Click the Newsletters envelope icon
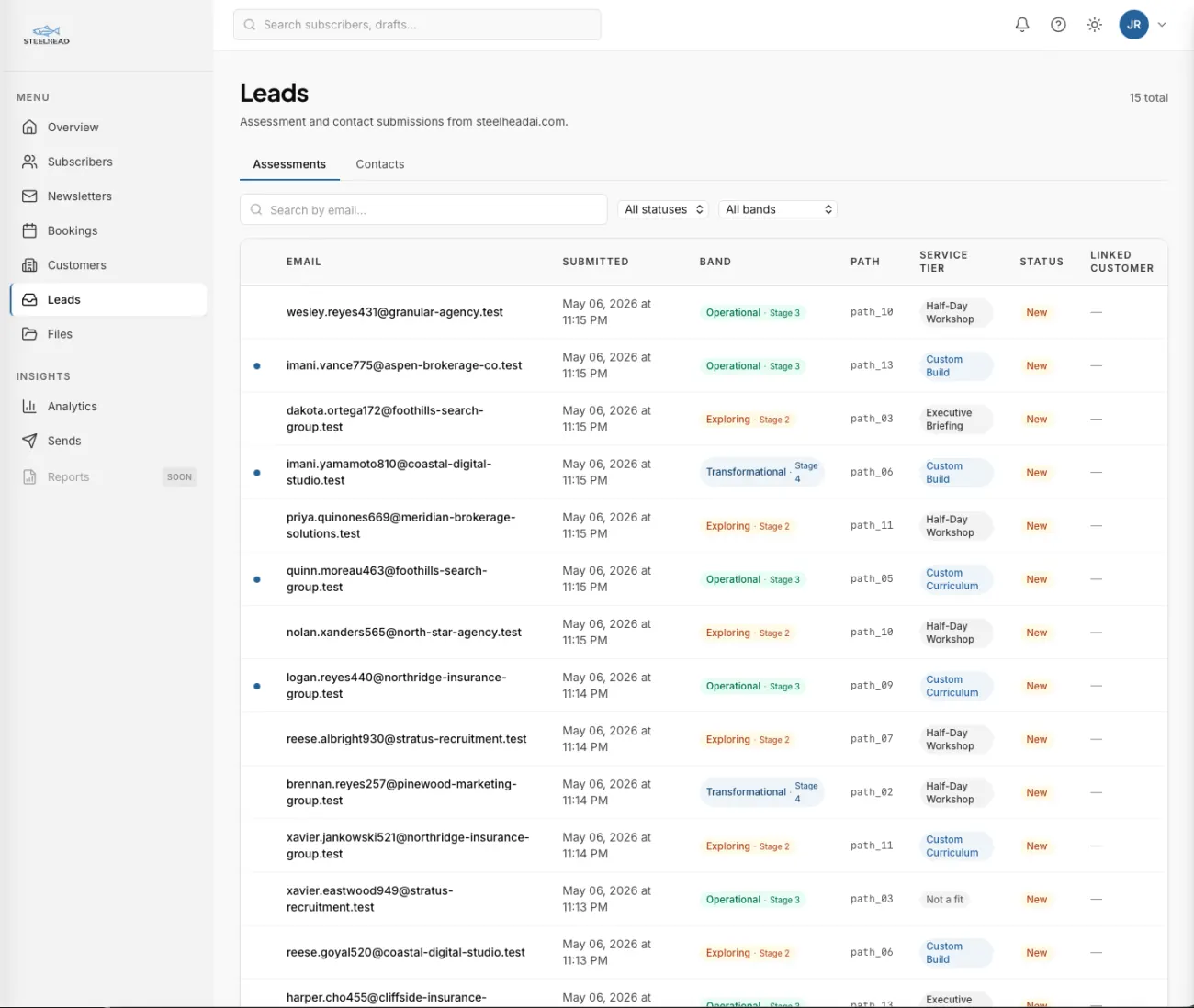The width and height of the screenshot is (1194, 1008). (x=29, y=196)
